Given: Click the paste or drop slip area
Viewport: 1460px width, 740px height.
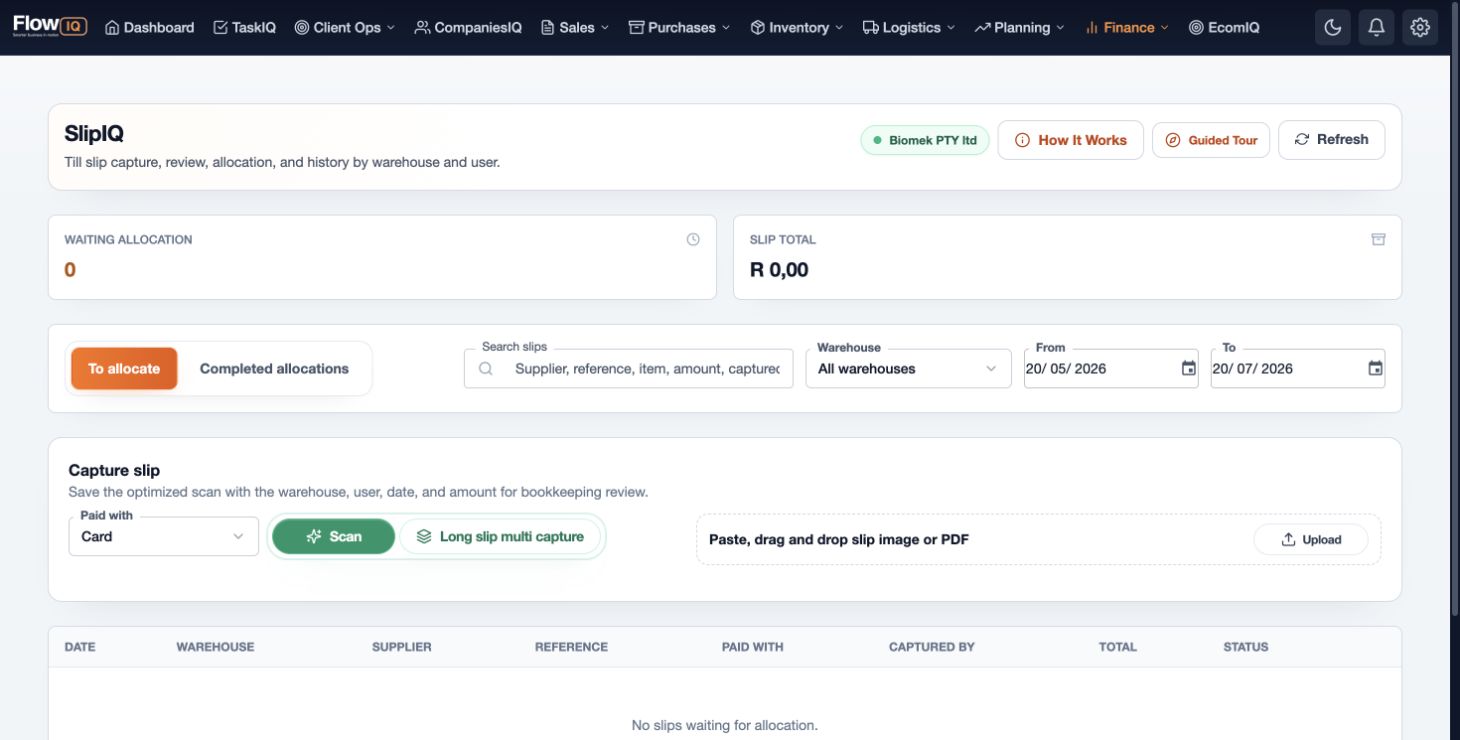Looking at the screenshot, I should coord(1039,539).
